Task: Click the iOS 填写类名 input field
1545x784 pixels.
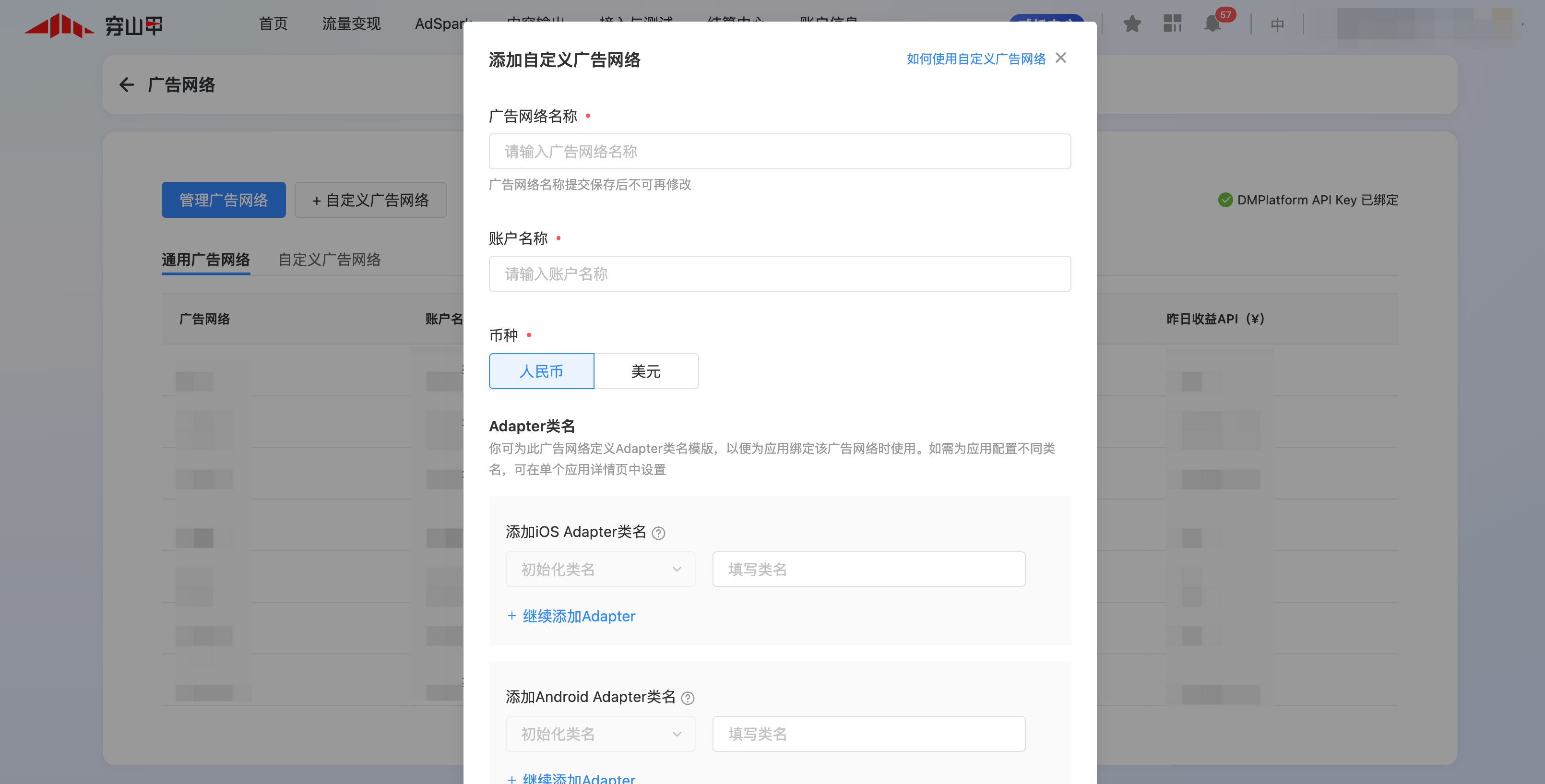Action: pos(868,569)
